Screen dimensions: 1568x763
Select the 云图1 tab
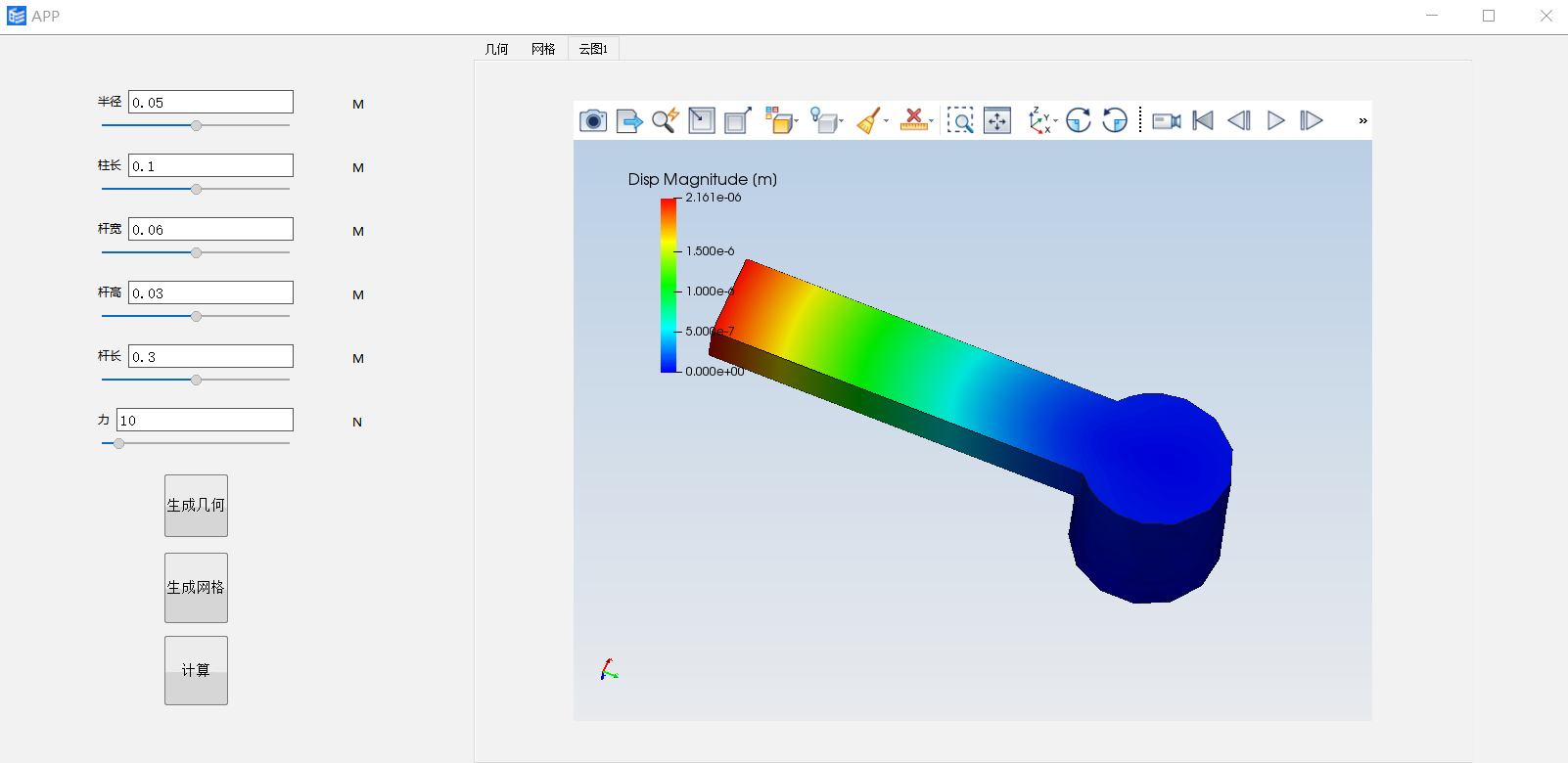tap(593, 49)
